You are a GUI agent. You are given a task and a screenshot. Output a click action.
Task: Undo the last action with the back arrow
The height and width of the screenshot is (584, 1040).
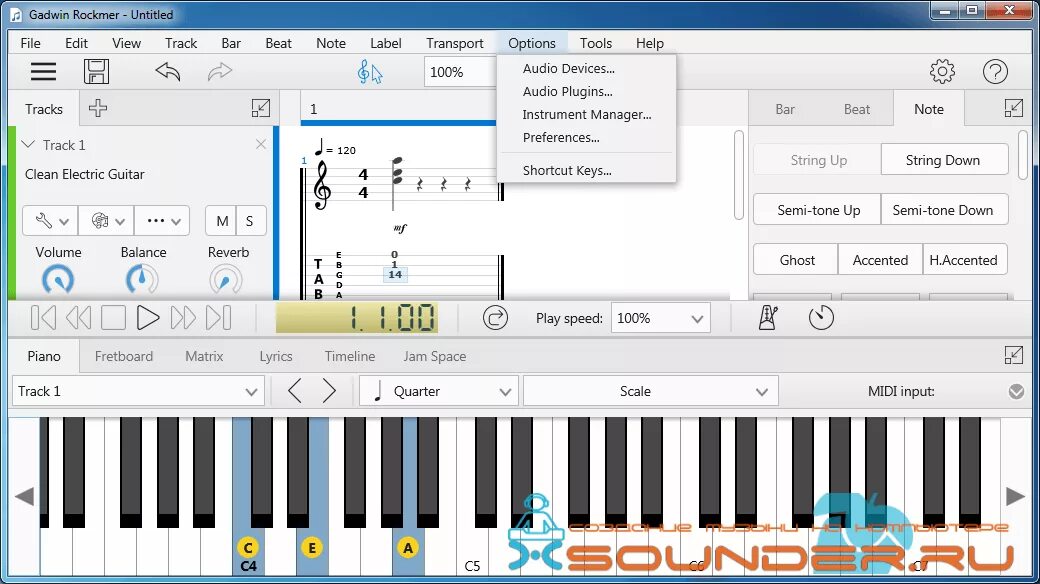click(168, 71)
